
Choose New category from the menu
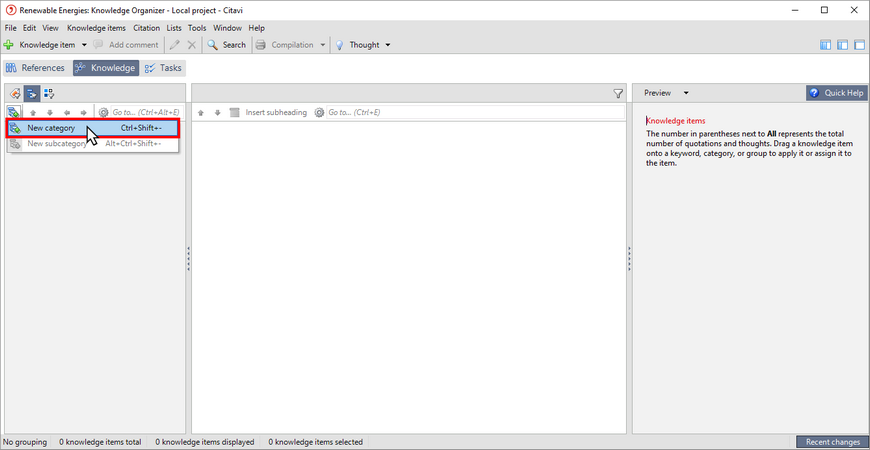[x=93, y=128]
